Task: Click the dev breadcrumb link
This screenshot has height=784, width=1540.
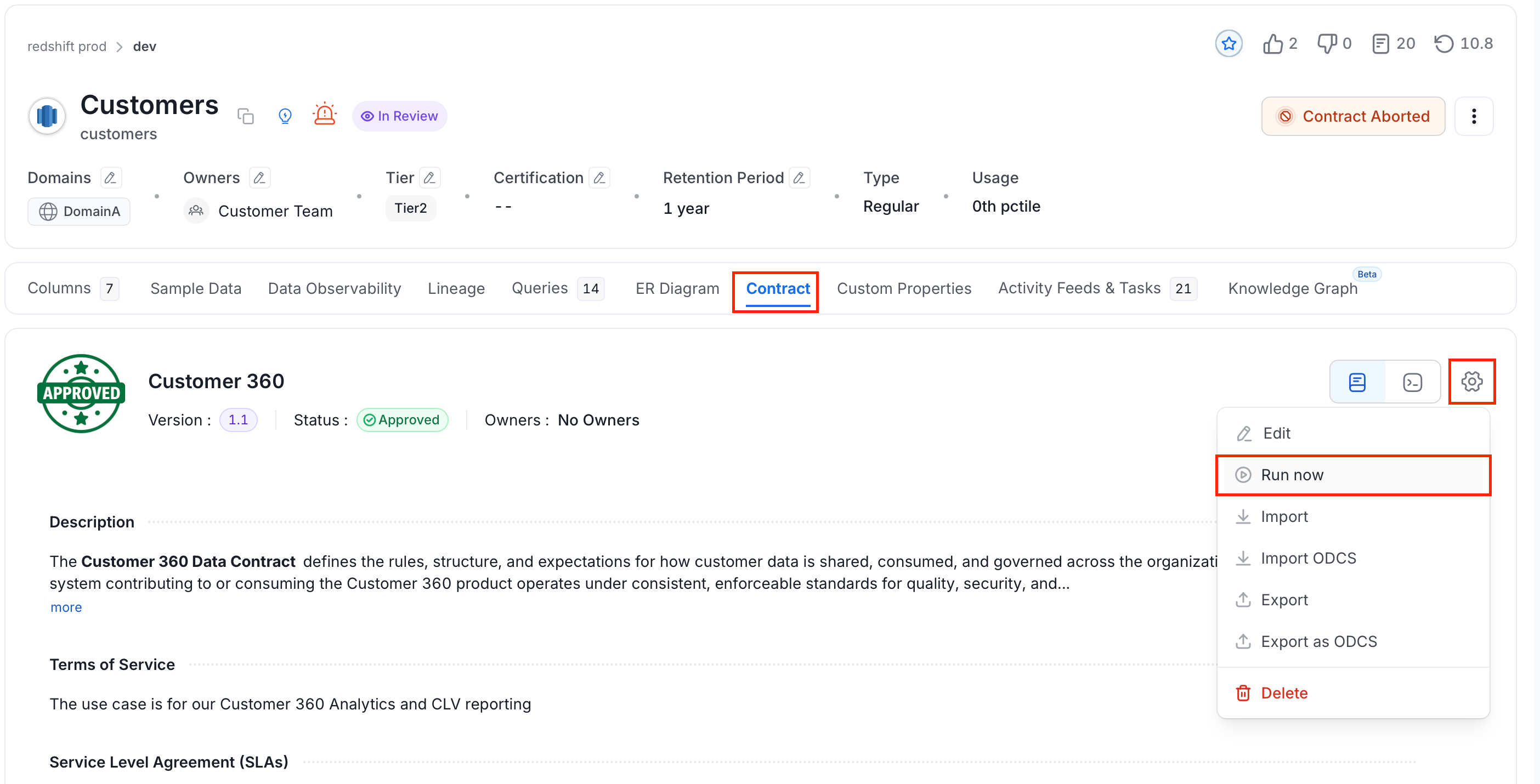Action: point(145,47)
